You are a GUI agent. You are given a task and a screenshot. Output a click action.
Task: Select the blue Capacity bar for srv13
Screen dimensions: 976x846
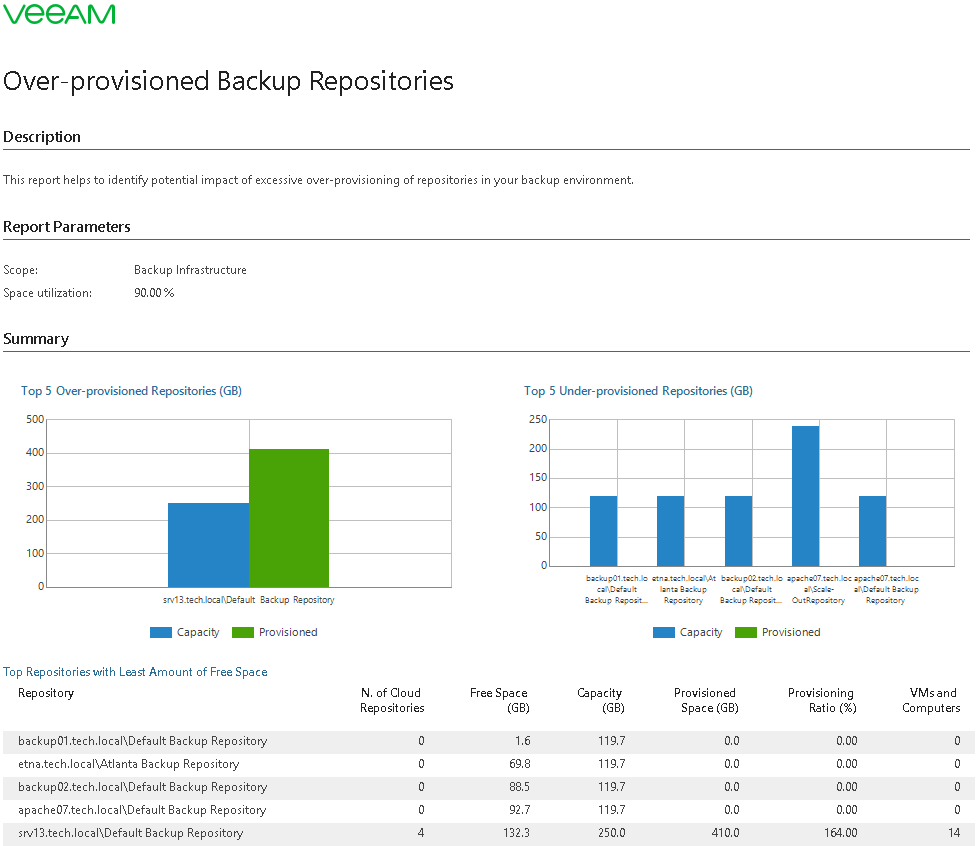click(x=208, y=545)
